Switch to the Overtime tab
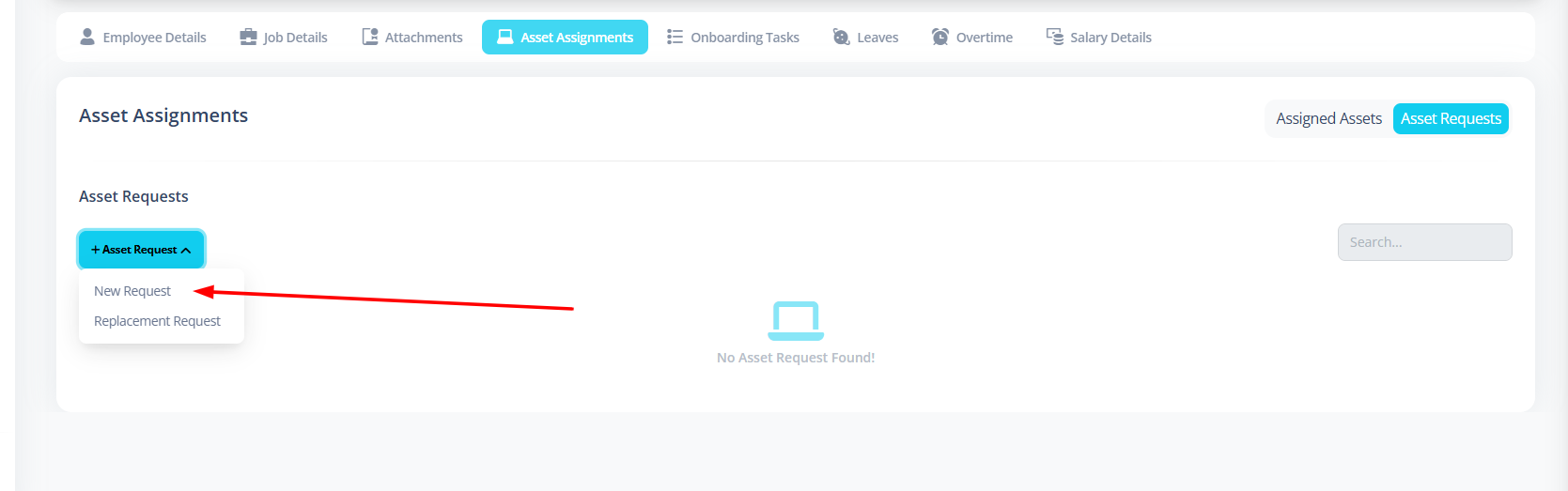Viewport: 1568px width, 491px height. pyautogui.click(x=972, y=38)
